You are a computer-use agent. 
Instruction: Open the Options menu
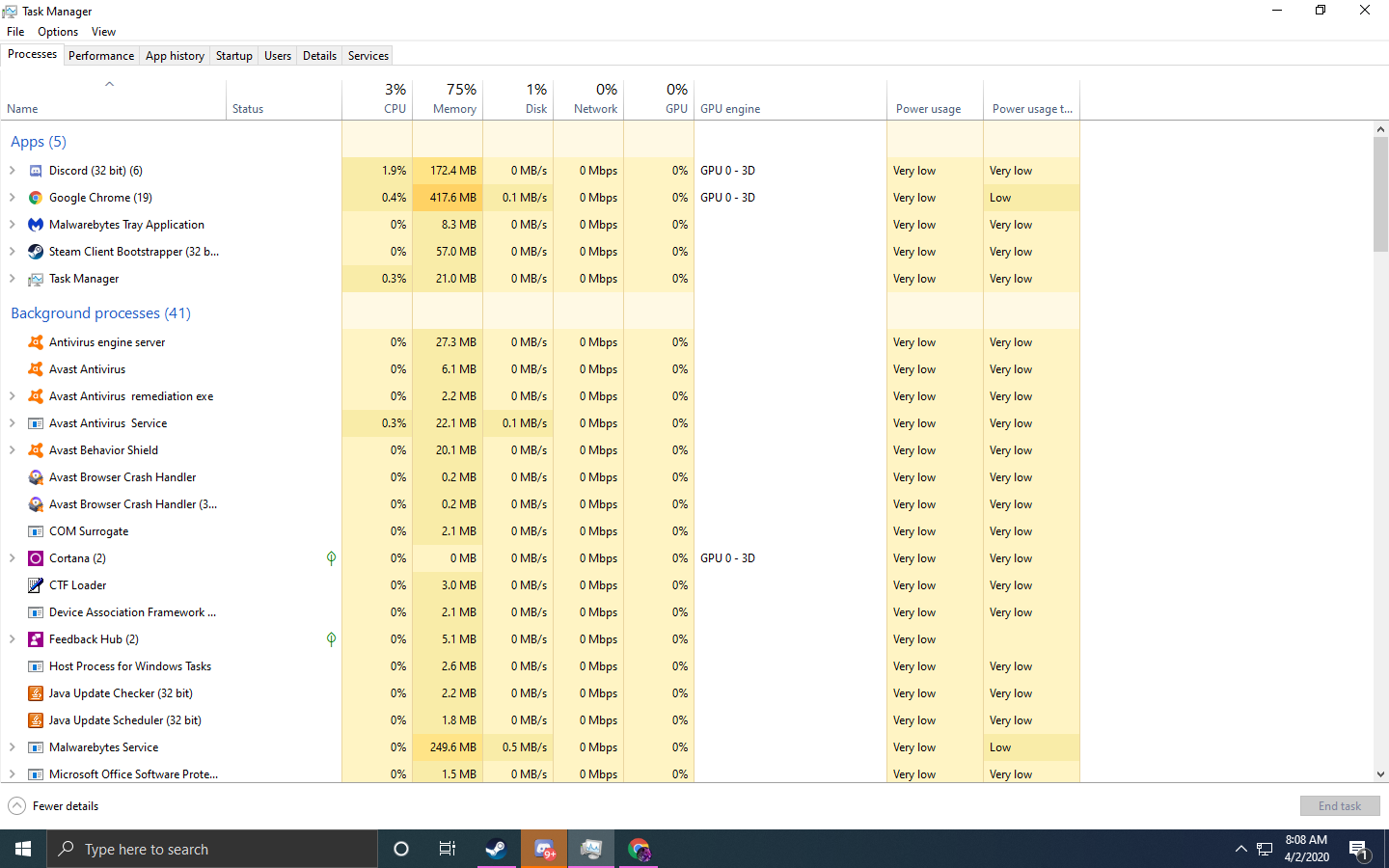coord(58,32)
